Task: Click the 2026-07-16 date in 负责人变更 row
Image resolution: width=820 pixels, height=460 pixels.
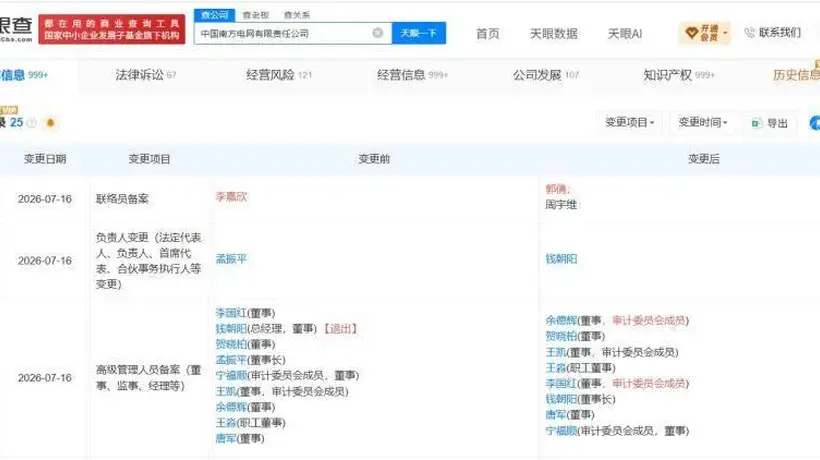Action: point(44,261)
